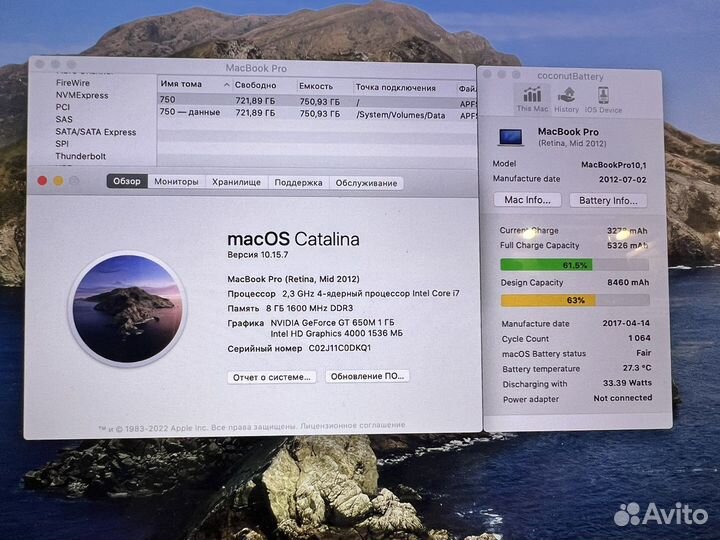
Task: Open This Mac view in coconutBattery
Action: pyautogui.click(x=532, y=99)
